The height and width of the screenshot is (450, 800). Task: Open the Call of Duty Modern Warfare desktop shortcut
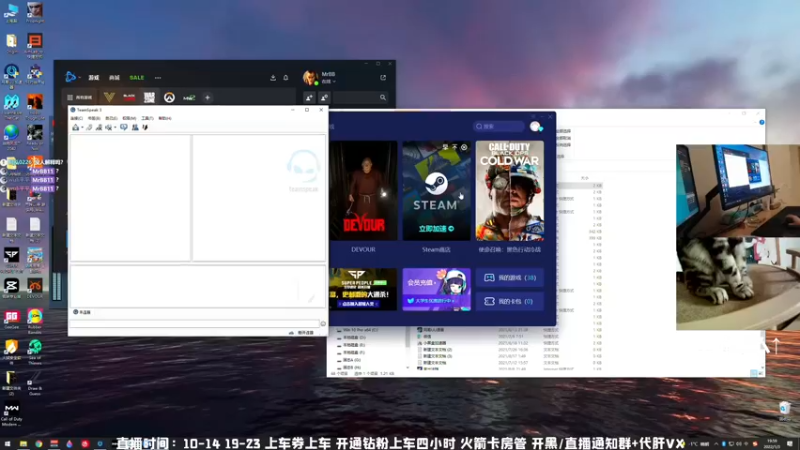coord(12,414)
